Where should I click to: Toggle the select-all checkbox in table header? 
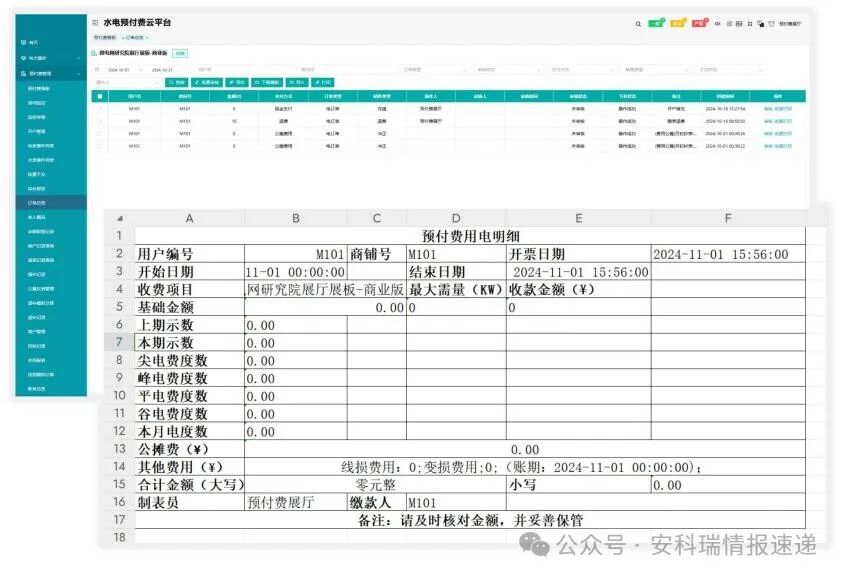pos(100,96)
